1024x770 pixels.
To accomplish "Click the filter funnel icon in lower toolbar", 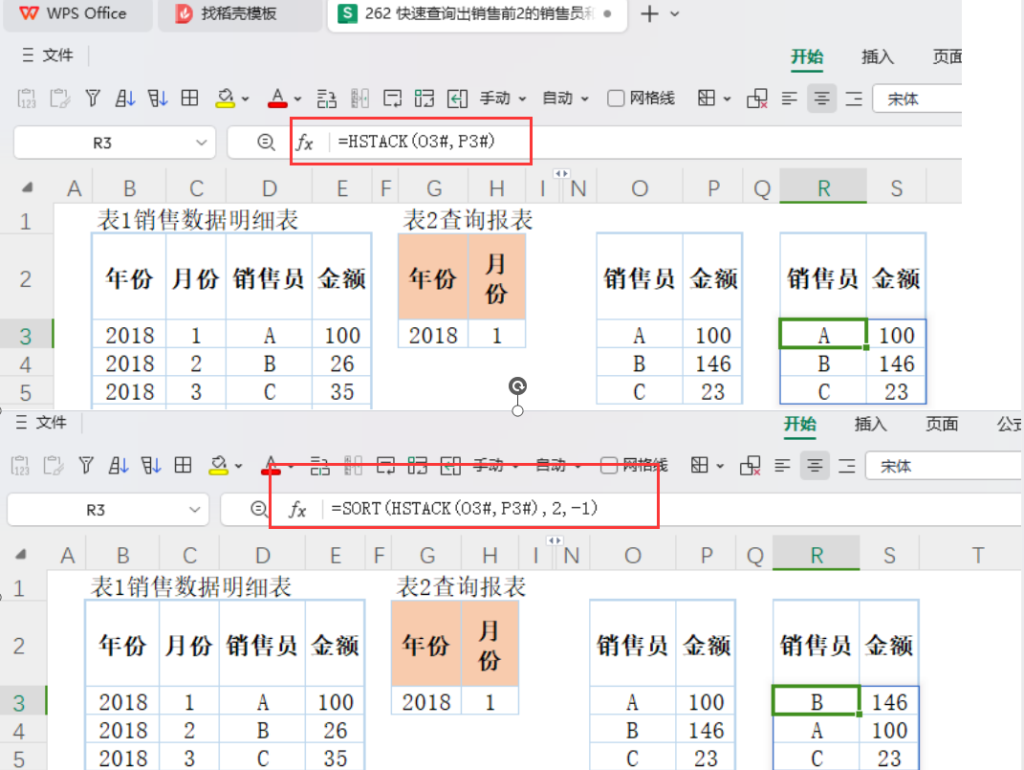I will click(86, 466).
